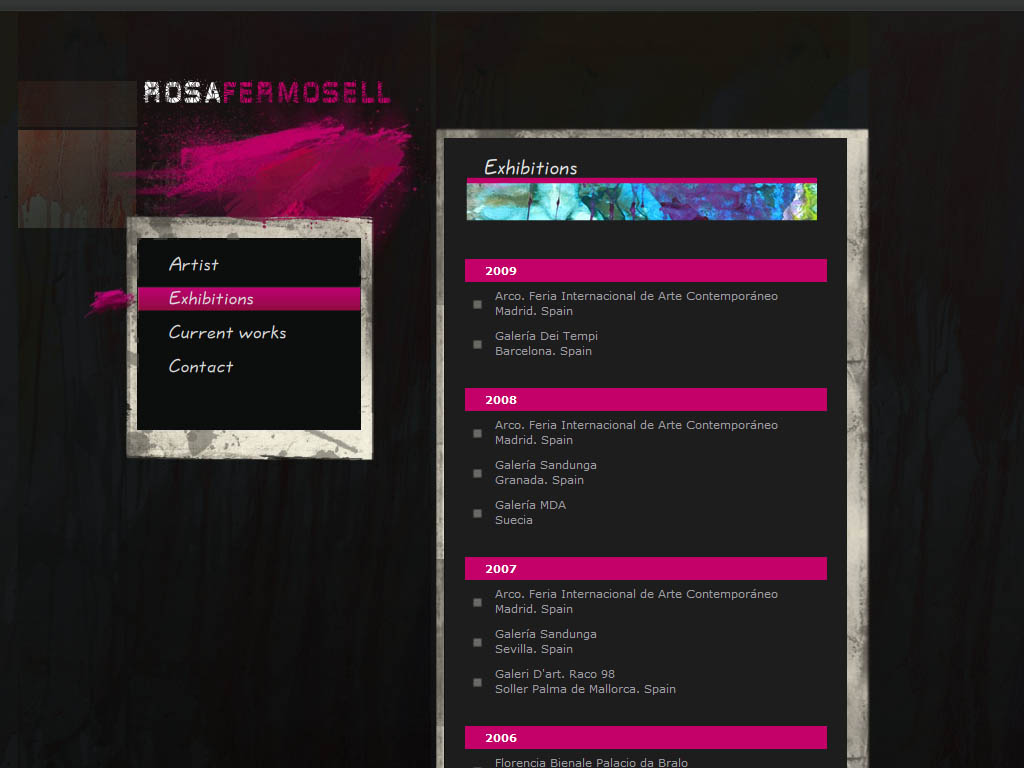Screen dimensions: 1024x768
Task: Open the Contact page
Action: point(200,366)
